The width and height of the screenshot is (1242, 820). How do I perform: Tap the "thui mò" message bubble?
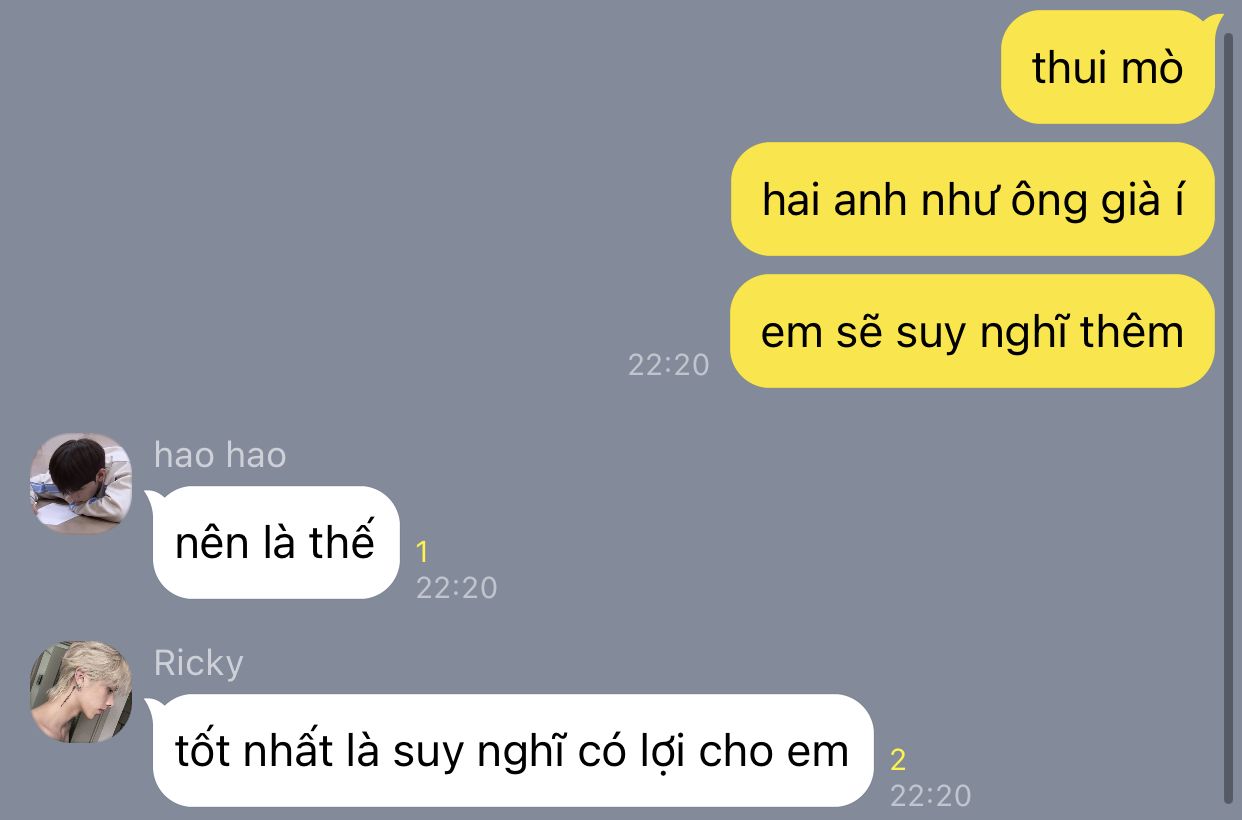[x=1108, y=67]
